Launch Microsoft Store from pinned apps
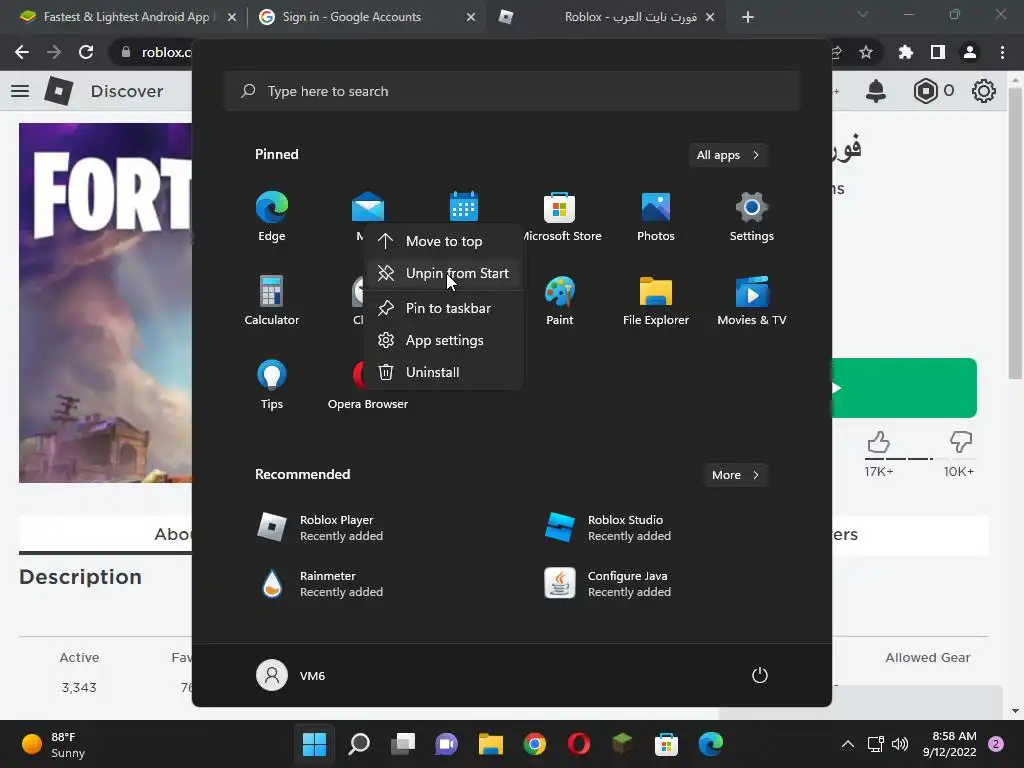Viewport: 1024px width, 768px height. click(560, 217)
